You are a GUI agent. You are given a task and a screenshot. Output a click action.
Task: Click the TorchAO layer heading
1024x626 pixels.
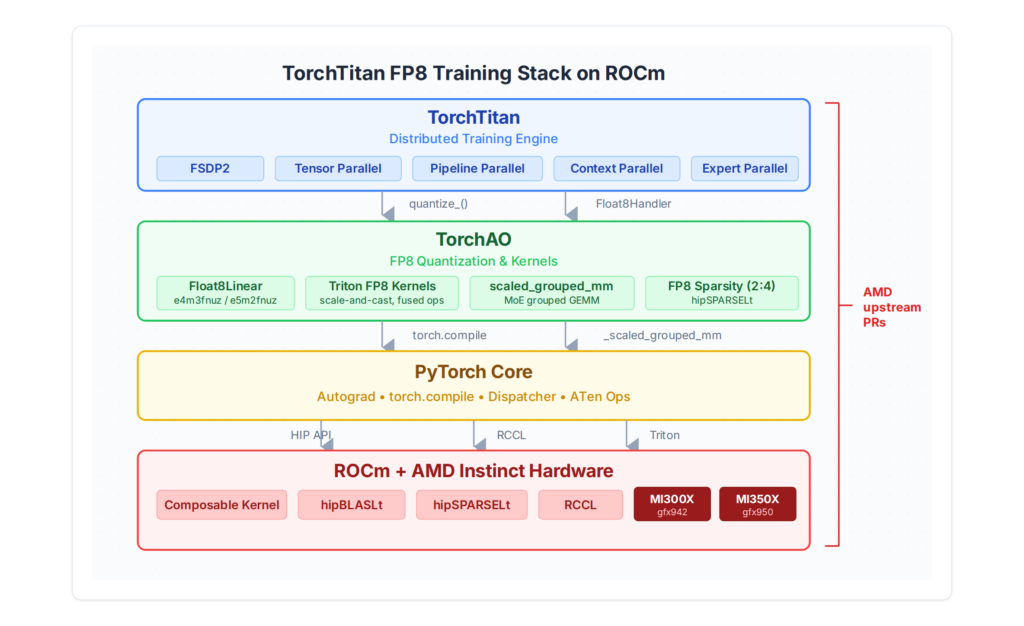tap(473, 240)
